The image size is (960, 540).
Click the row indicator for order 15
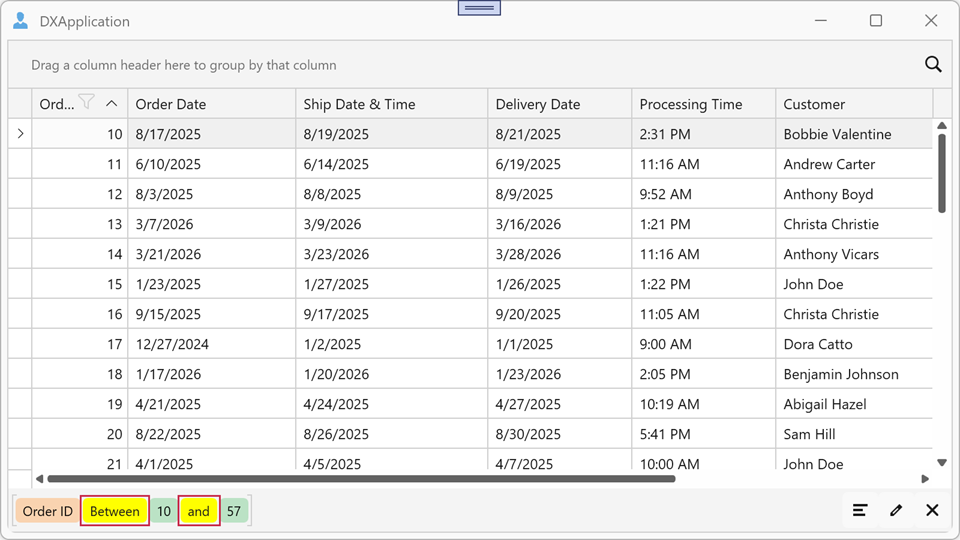[20, 284]
